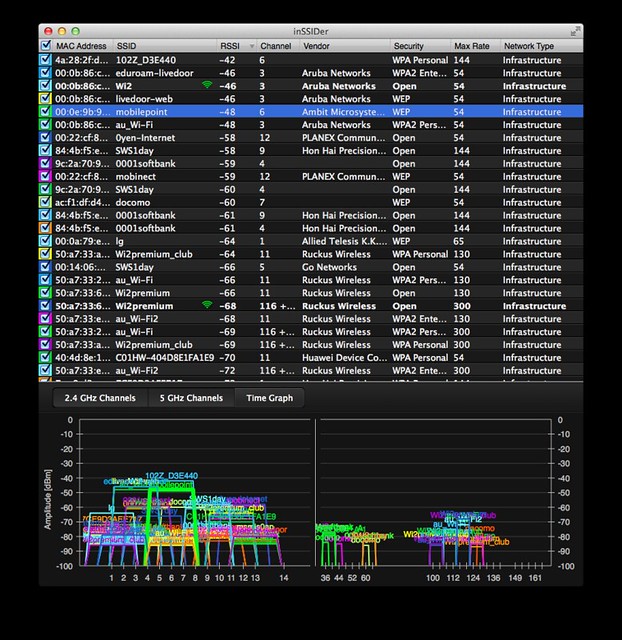Toggle the select-all checkbox in table header

point(46,45)
